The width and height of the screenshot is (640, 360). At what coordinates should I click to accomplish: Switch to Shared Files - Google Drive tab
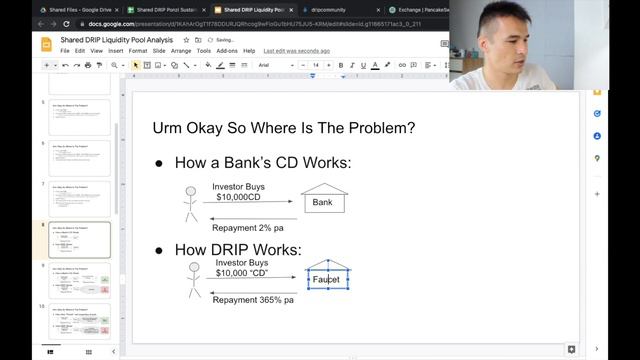pos(80,10)
